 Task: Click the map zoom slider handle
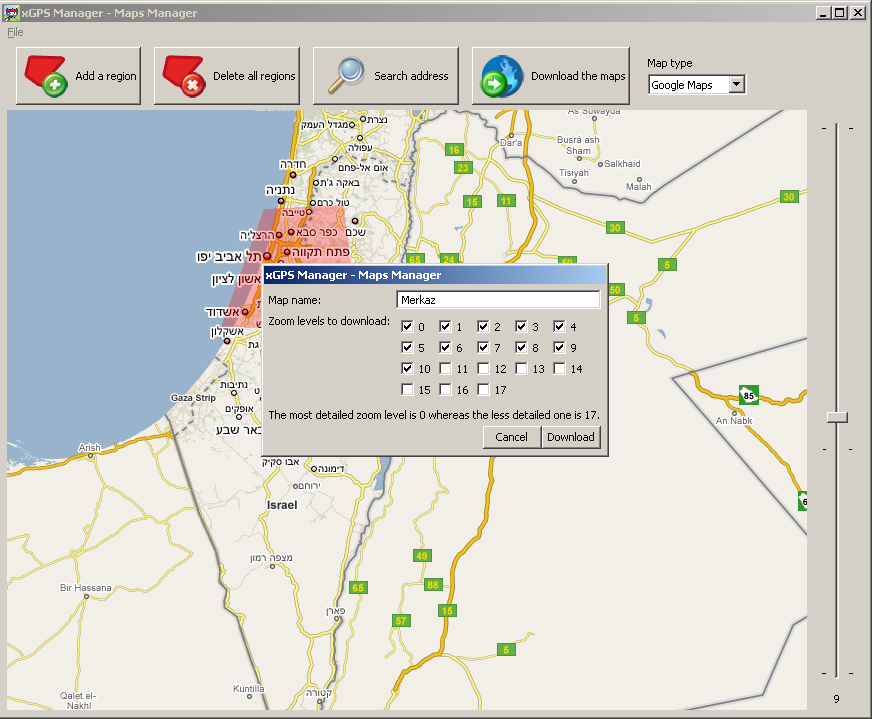pyautogui.click(x=837, y=417)
